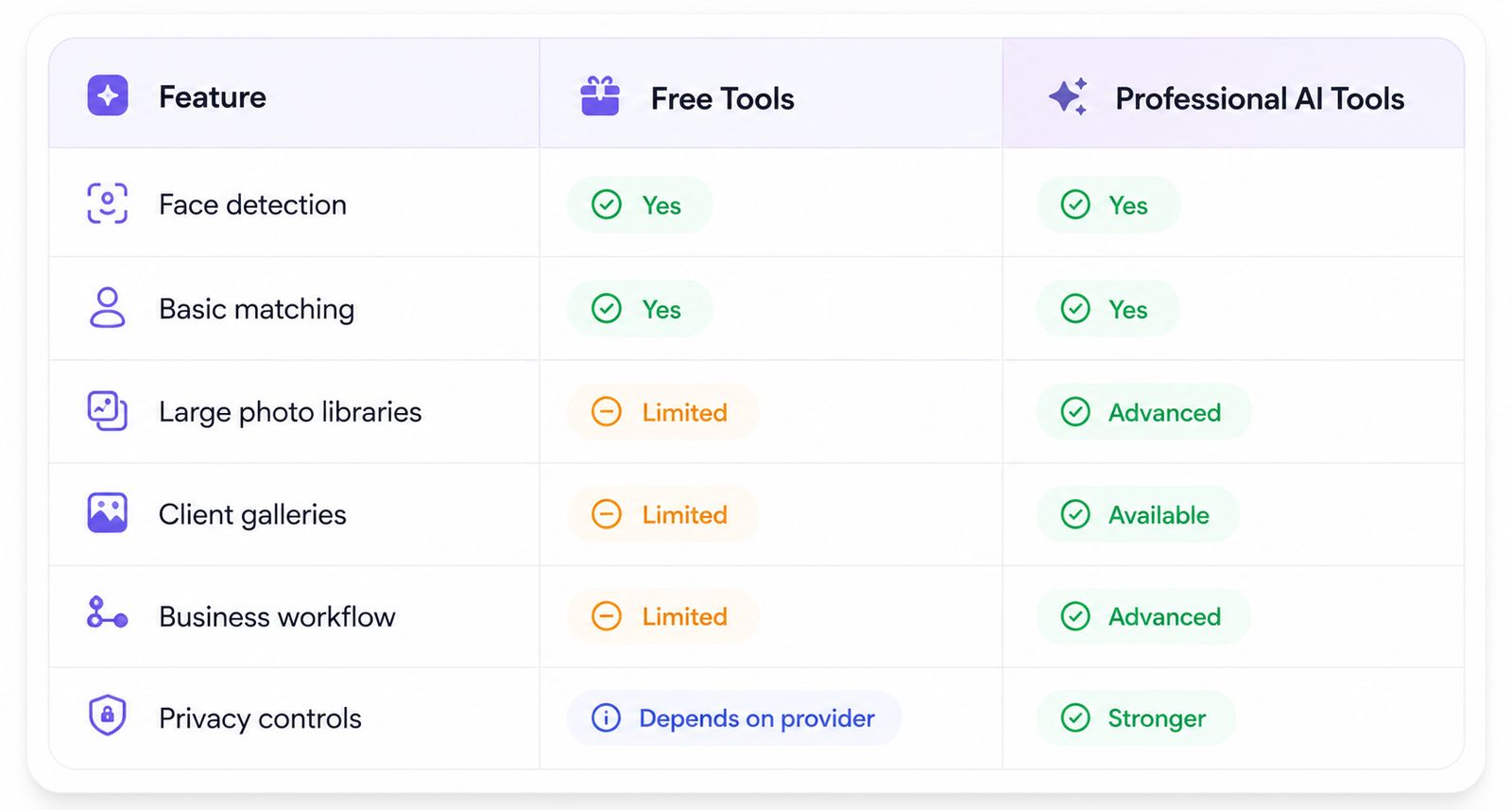
Task: Click the sparkles icon beside Professional AI Tools
Action: pyautogui.click(x=1069, y=96)
